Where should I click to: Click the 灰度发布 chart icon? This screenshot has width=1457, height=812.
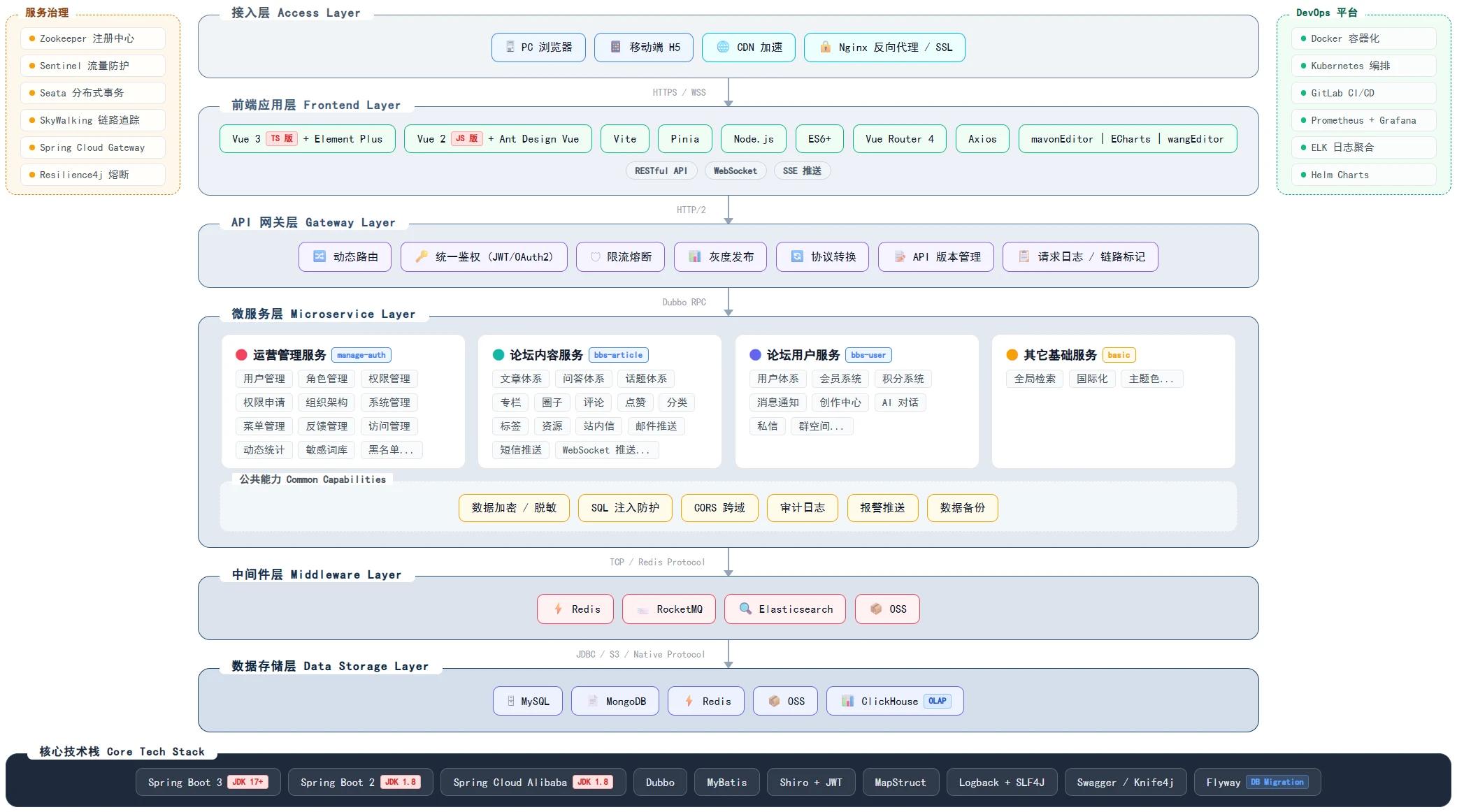click(695, 256)
